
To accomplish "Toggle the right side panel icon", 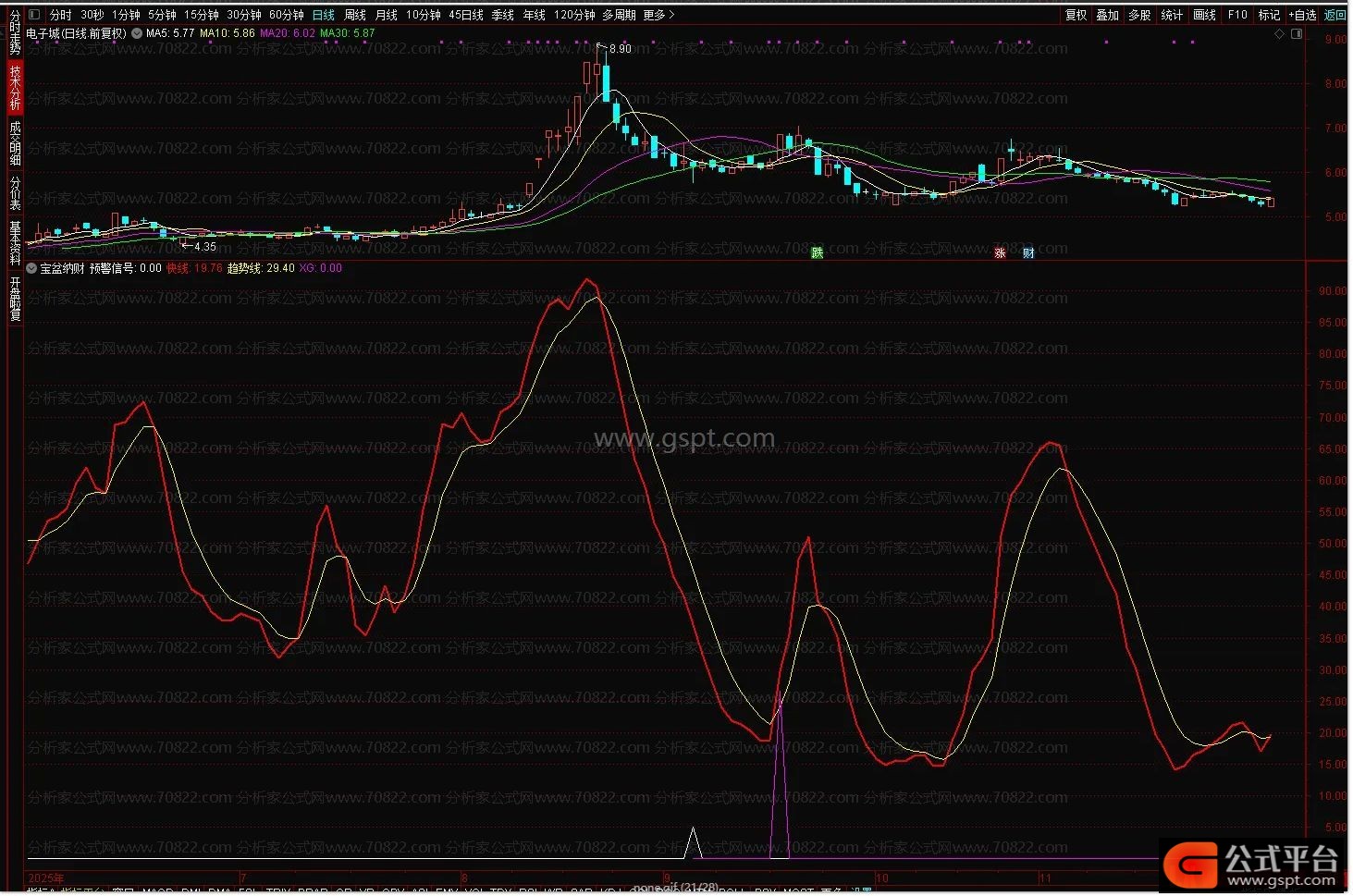I will pyautogui.click(x=1297, y=34).
